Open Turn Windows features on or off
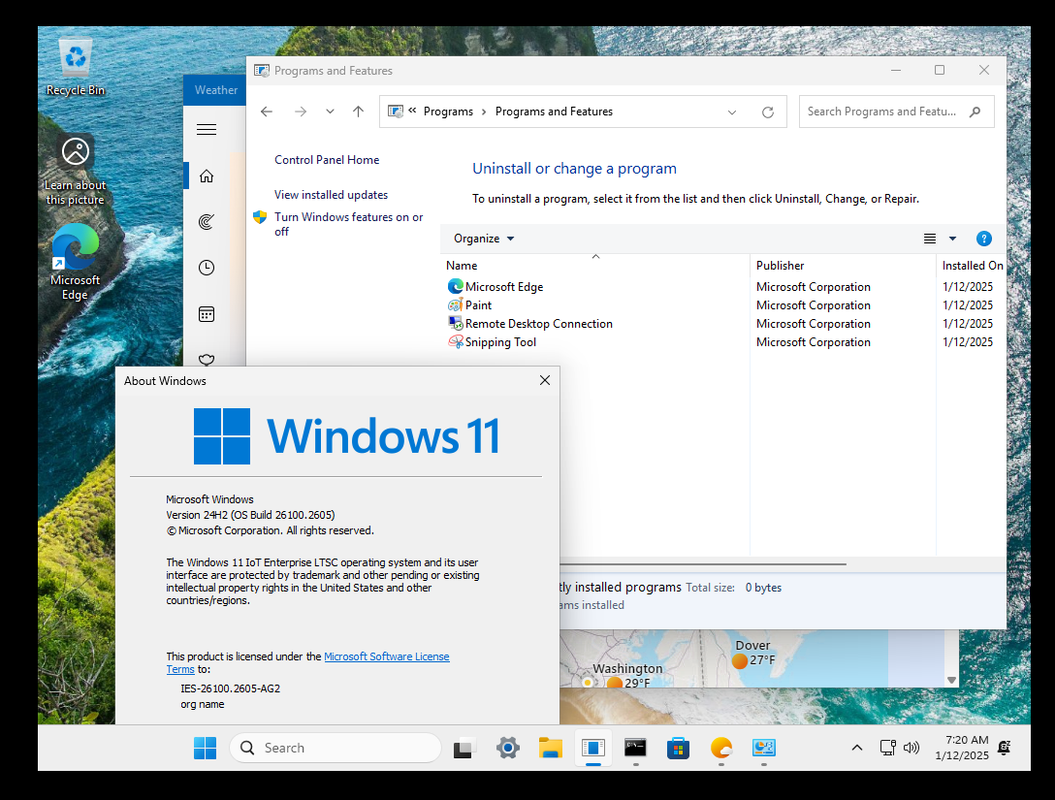1055x800 pixels. [349, 224]
